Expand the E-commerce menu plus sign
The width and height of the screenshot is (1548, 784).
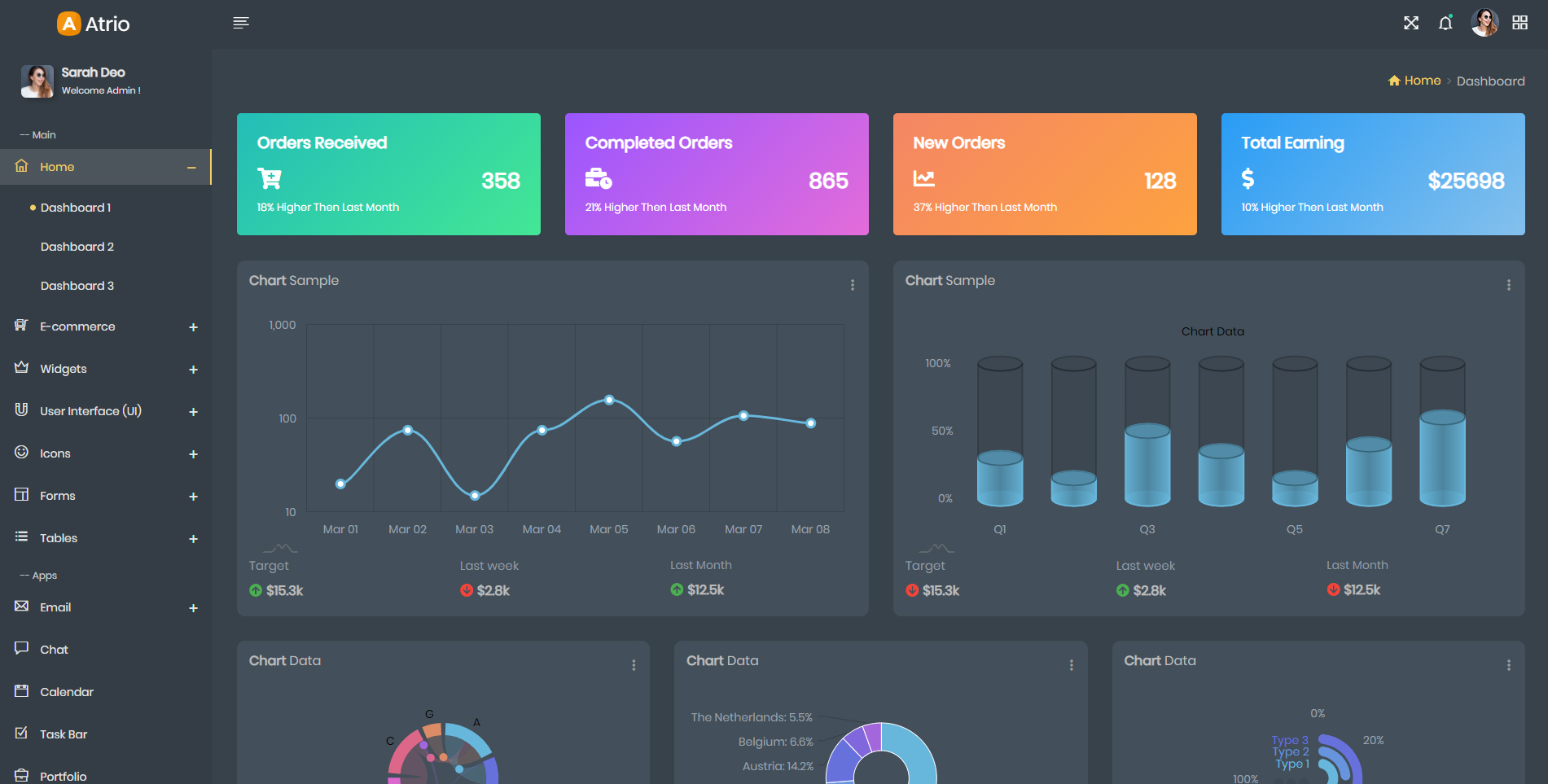pyautogui.click(x=193, y=327)
